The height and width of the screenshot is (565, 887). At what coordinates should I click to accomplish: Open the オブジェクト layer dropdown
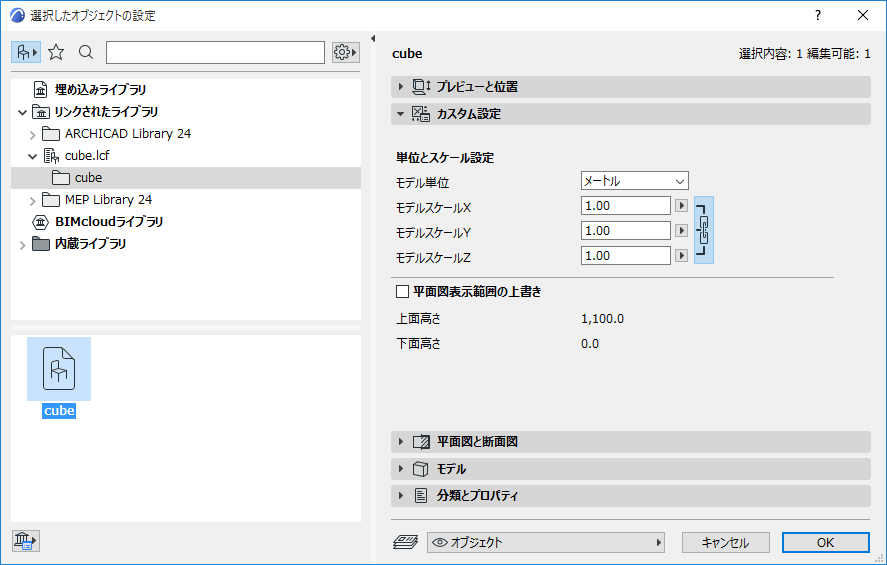click(546, 542)
